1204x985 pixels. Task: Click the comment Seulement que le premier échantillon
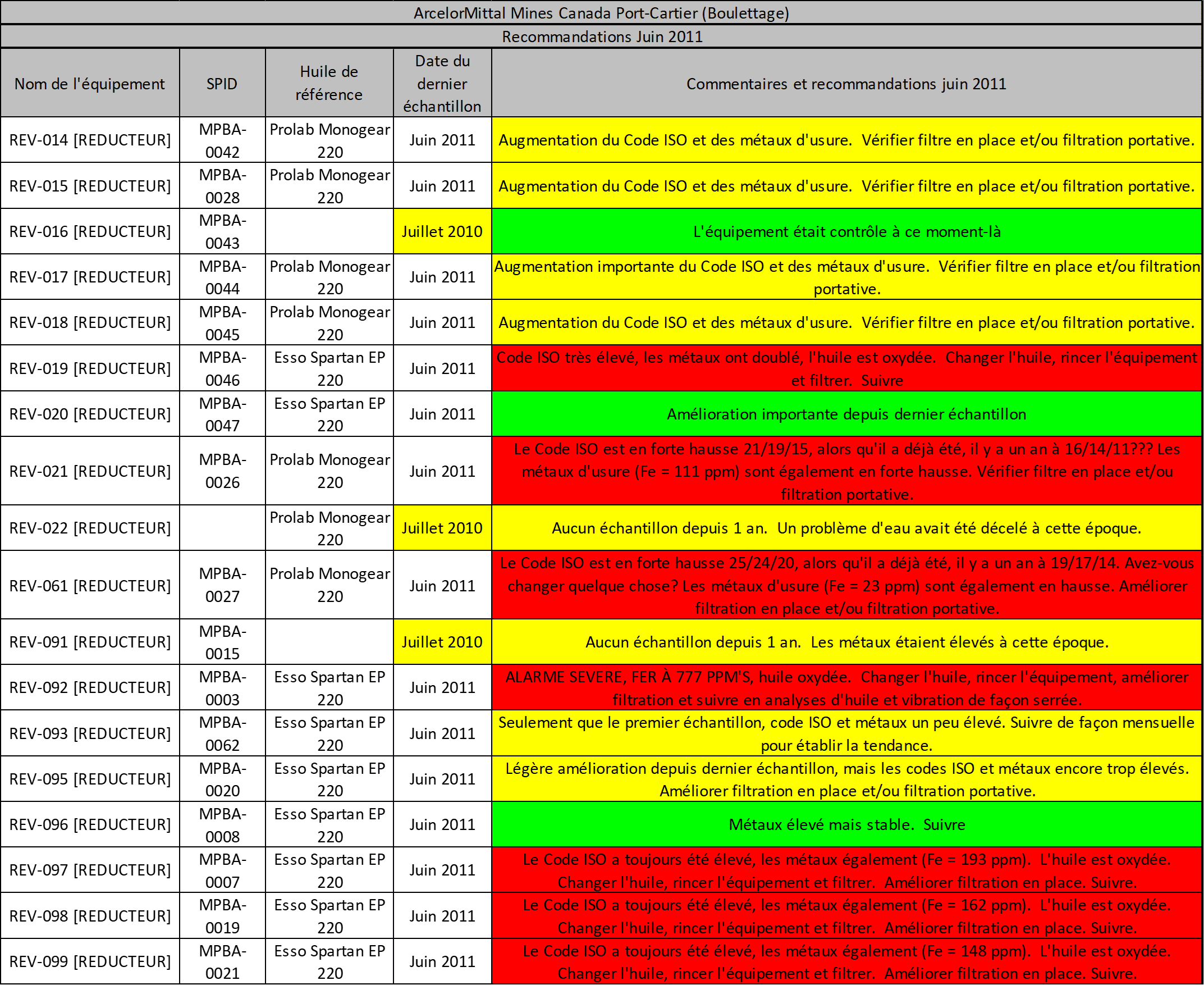click(846, 733)
